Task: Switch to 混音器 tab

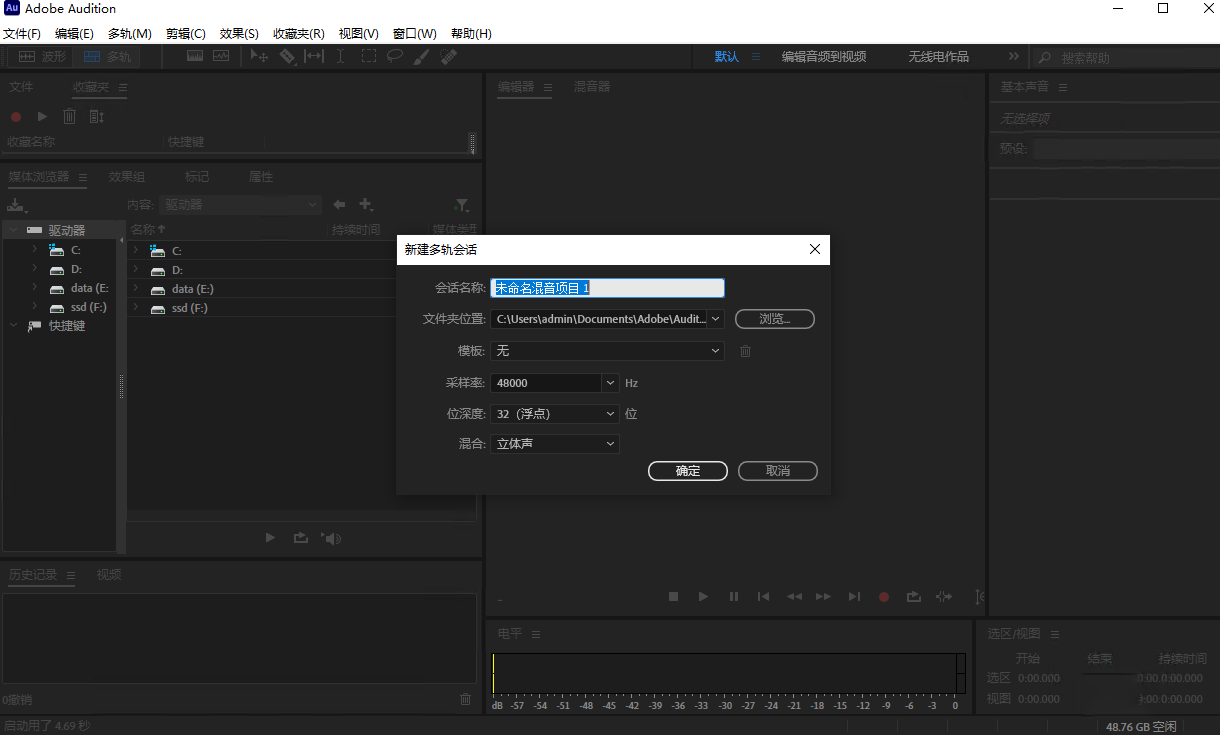Action: tap(592, 87)
